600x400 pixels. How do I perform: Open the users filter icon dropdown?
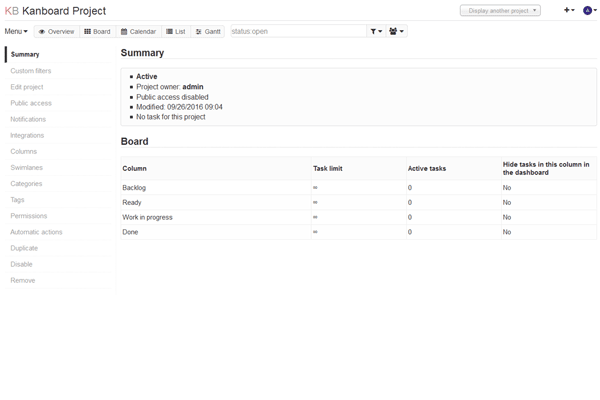[396, 31]
